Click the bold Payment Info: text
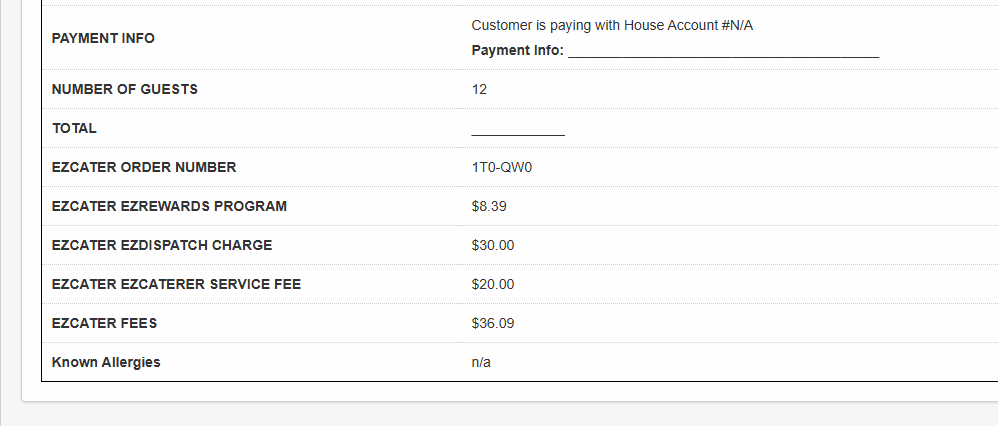Screen dimensions: 998x426 tap(518, 50)
